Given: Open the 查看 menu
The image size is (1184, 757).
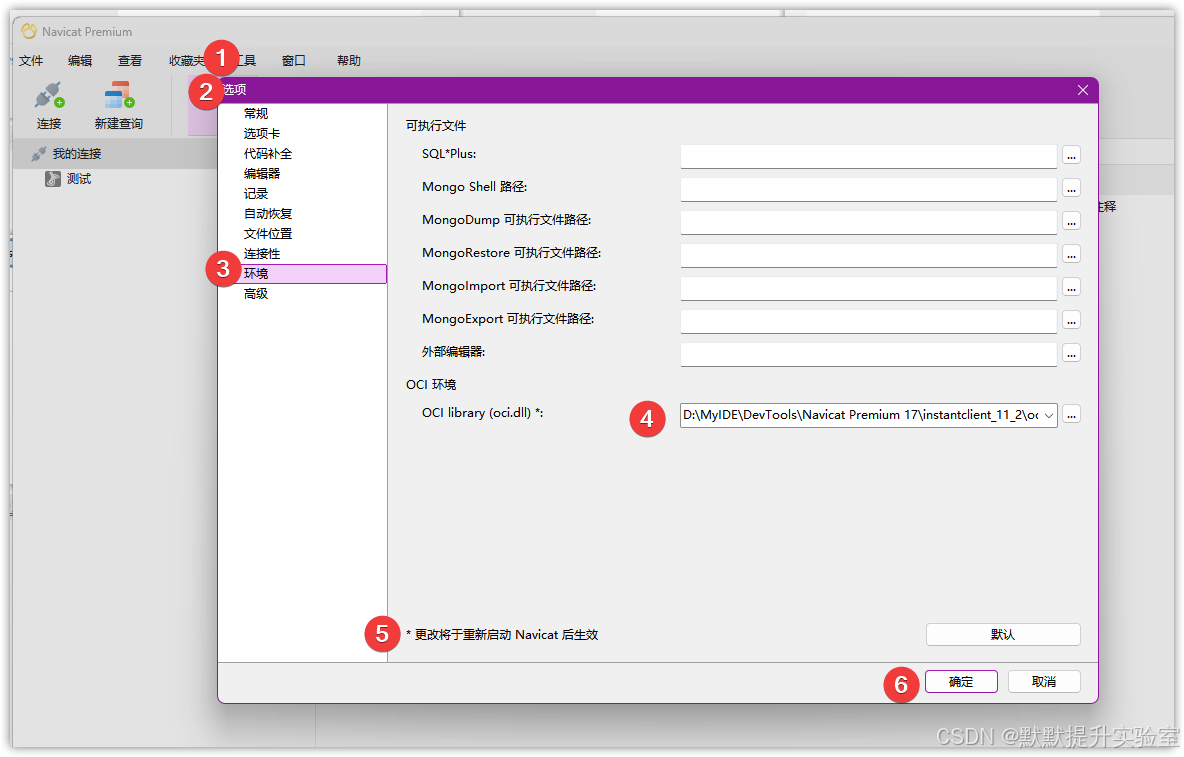Looking at the screenshot, I should tap(130, 60).
